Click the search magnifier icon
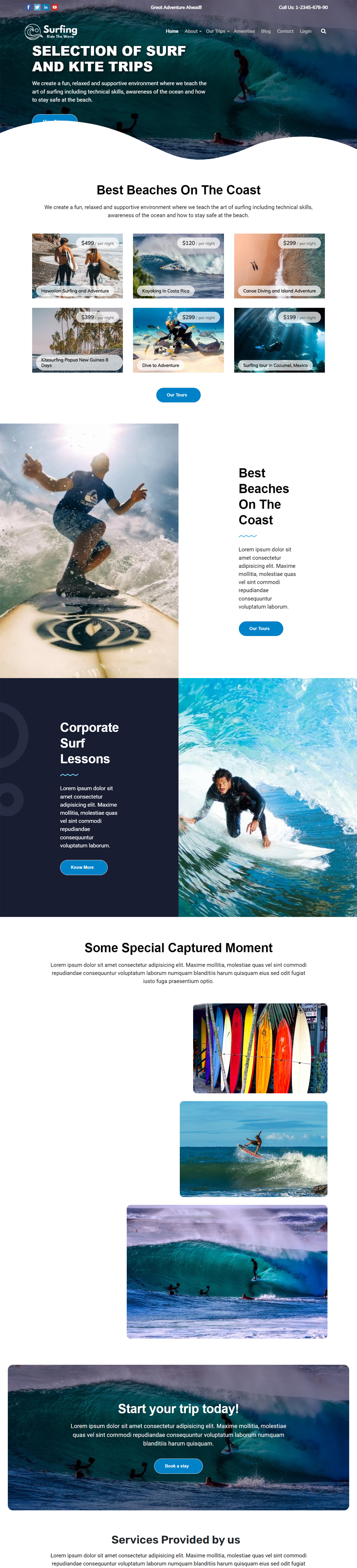Image resolution: width=357 pixels, height=1568 pixels. pos(323,31)
